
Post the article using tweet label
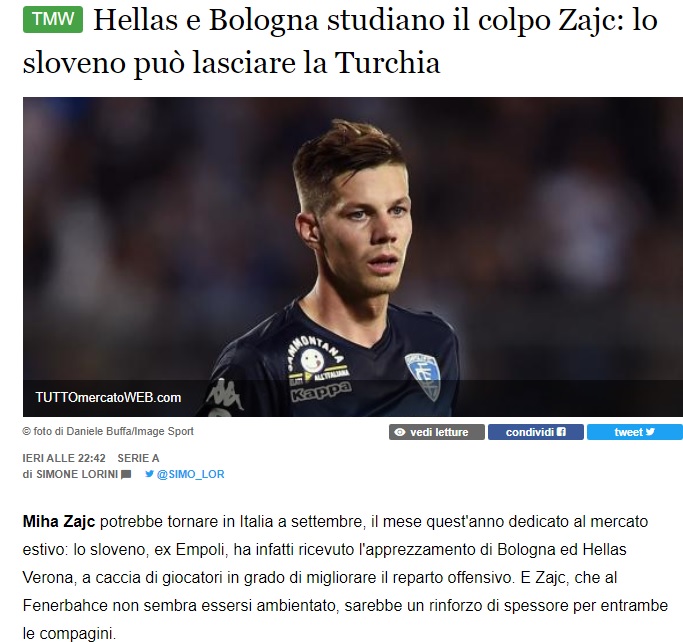(x=629, y=432)
